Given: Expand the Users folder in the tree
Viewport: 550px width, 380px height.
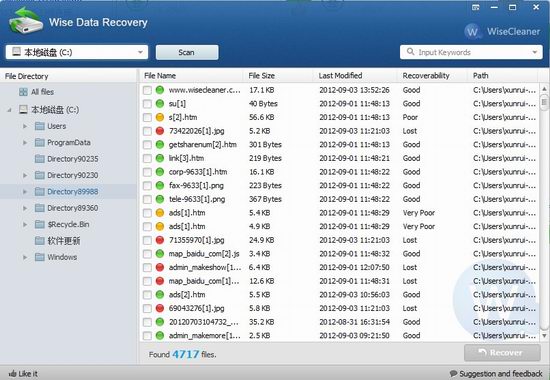Looking at the screenshot, I should tap(25, 126).
